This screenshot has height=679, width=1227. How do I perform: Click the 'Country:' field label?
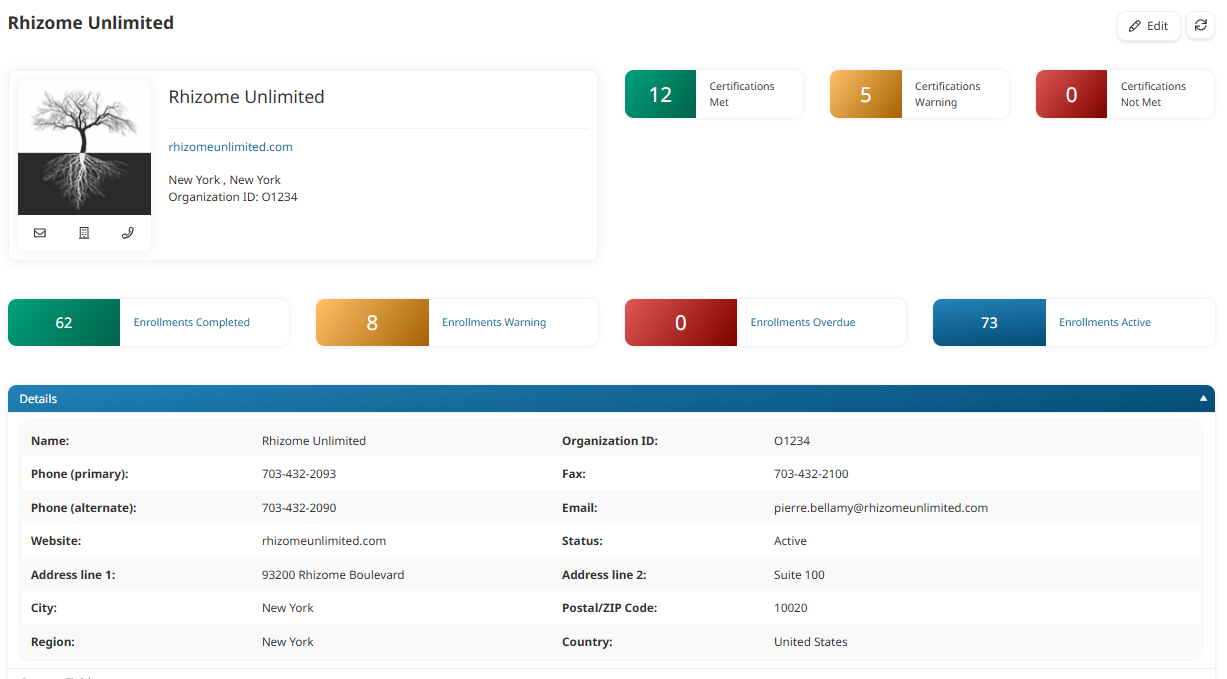(587, 642)
